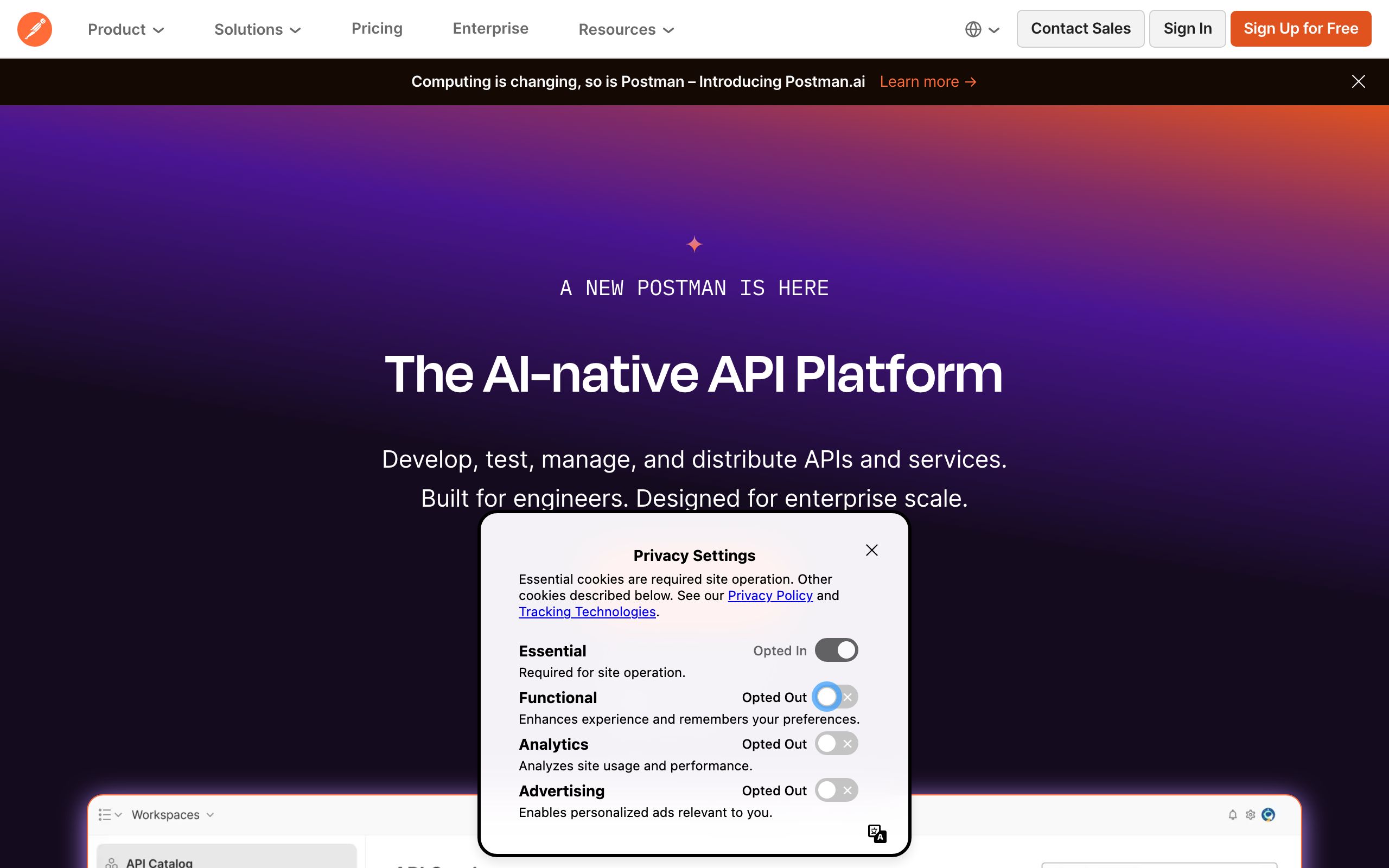Open the Enterprise page
The height and width of the screenshot is (868, 1389).
[x=490, y=29]
